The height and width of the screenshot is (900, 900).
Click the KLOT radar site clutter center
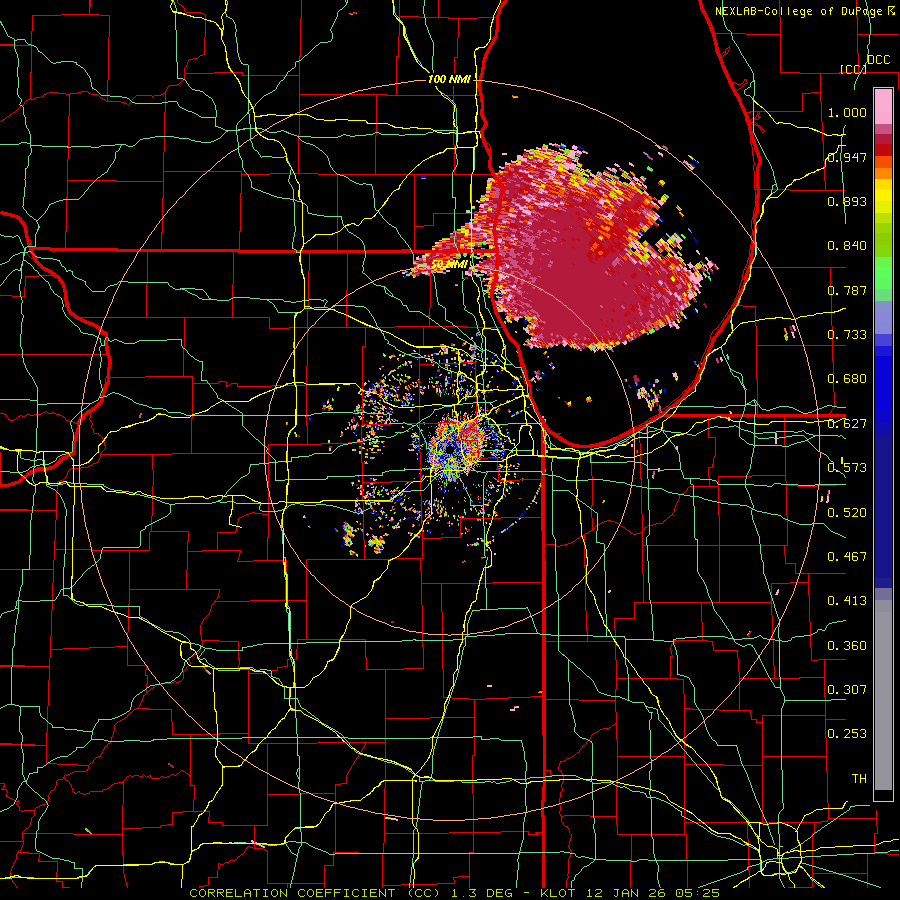tap(451, 449)
